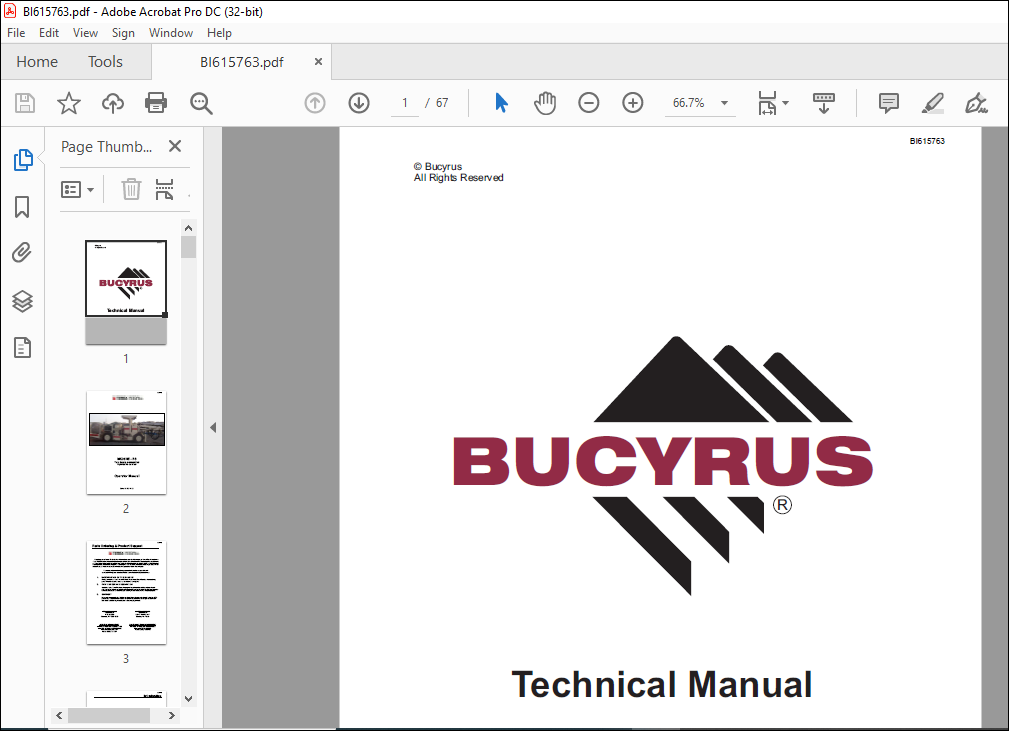Viewport: 1009px width, 731px height.
Task: Click the fit page width icon
Action: click(767, 103)
